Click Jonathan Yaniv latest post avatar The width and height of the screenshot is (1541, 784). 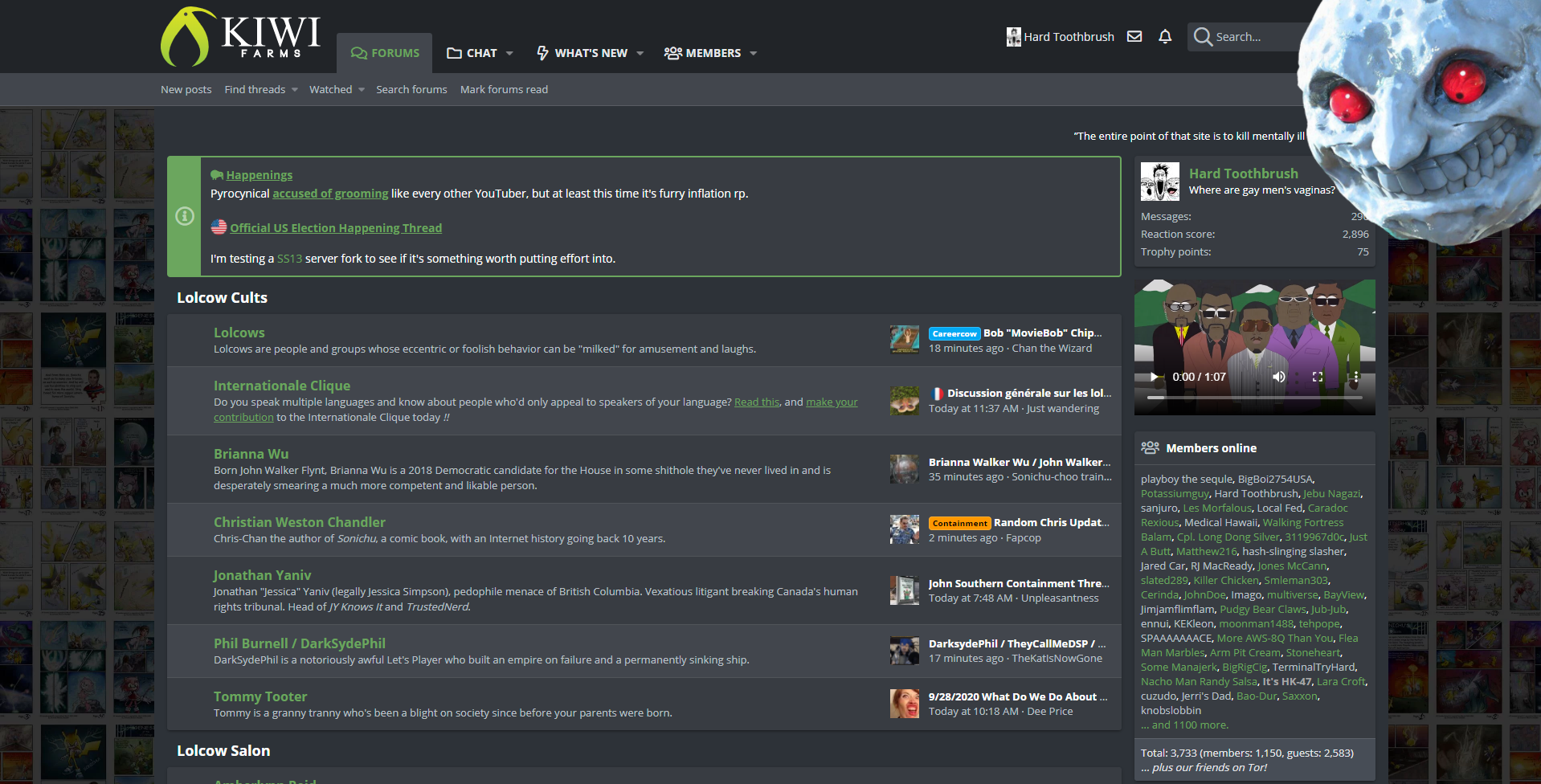tap(905, 590)
